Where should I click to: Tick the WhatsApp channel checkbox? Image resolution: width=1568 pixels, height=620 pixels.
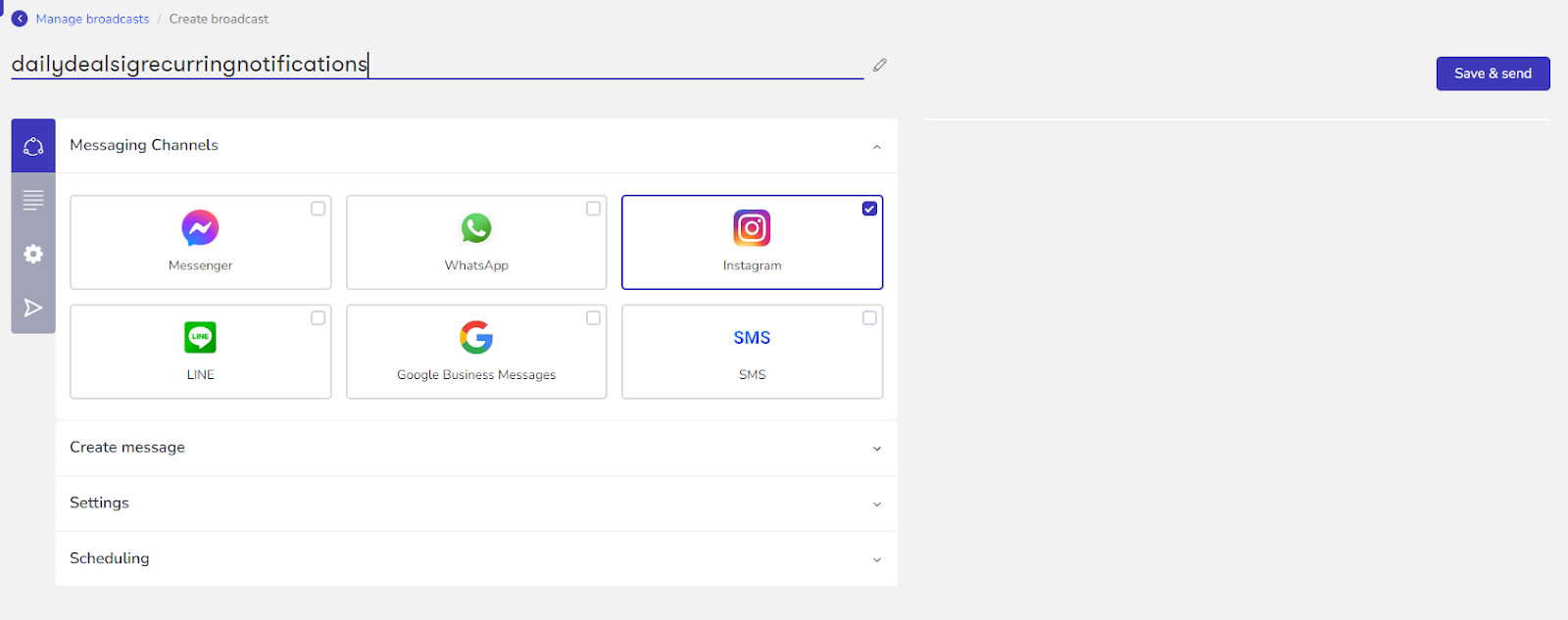(593, 209)
